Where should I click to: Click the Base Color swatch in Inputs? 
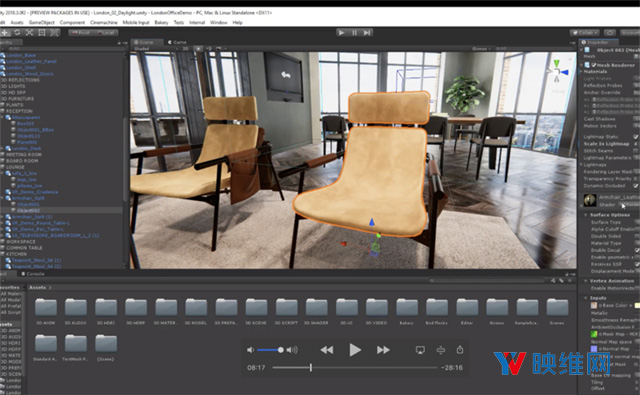coord(637,305)
